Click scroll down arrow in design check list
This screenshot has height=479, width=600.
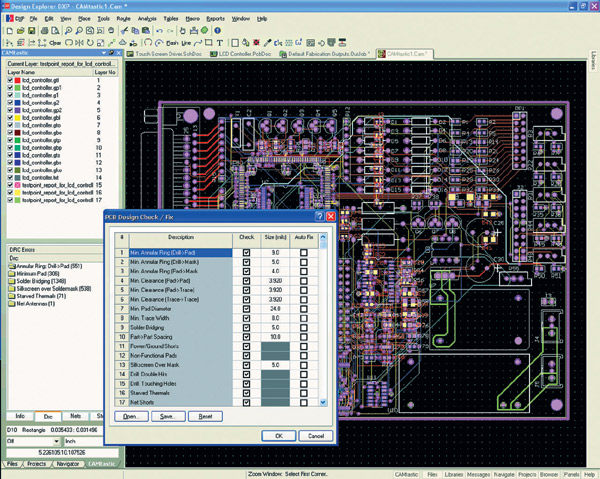[x=323, y=402]
